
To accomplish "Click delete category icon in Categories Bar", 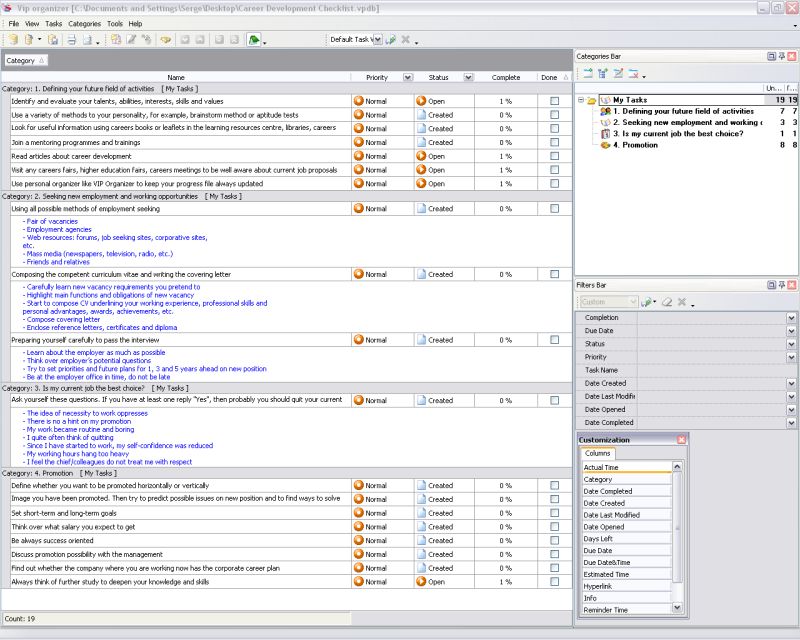I will click(633, 73).
